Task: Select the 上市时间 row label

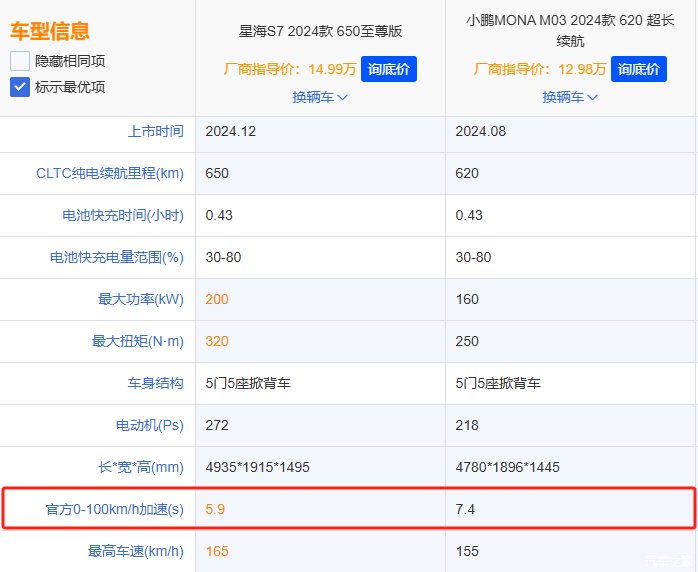Action: click(155, 131)
